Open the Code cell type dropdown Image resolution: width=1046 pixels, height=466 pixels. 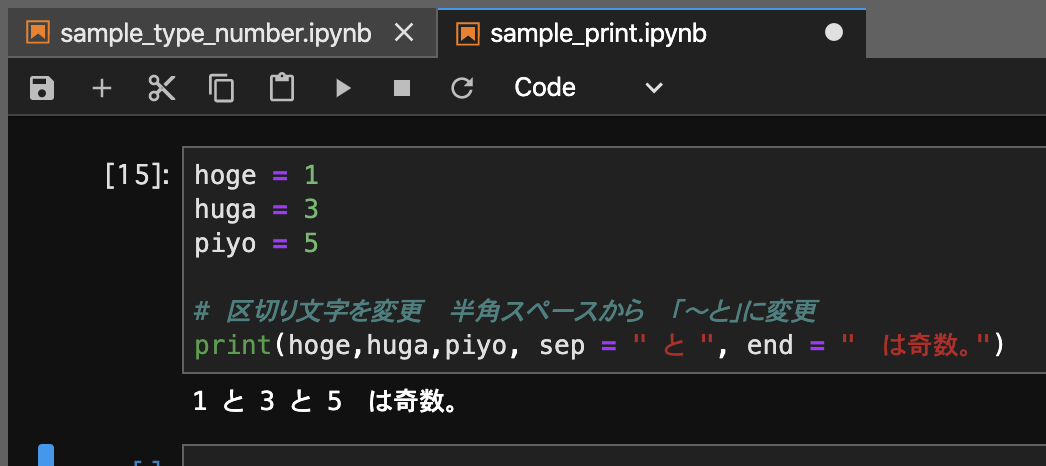[x=588, y=88]
